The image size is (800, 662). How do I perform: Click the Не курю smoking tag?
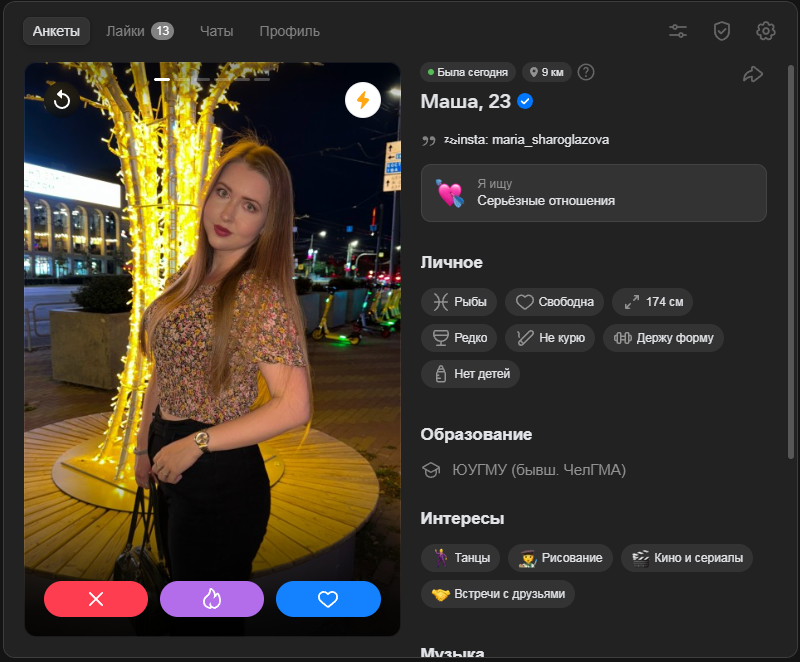tap(550, 338)
